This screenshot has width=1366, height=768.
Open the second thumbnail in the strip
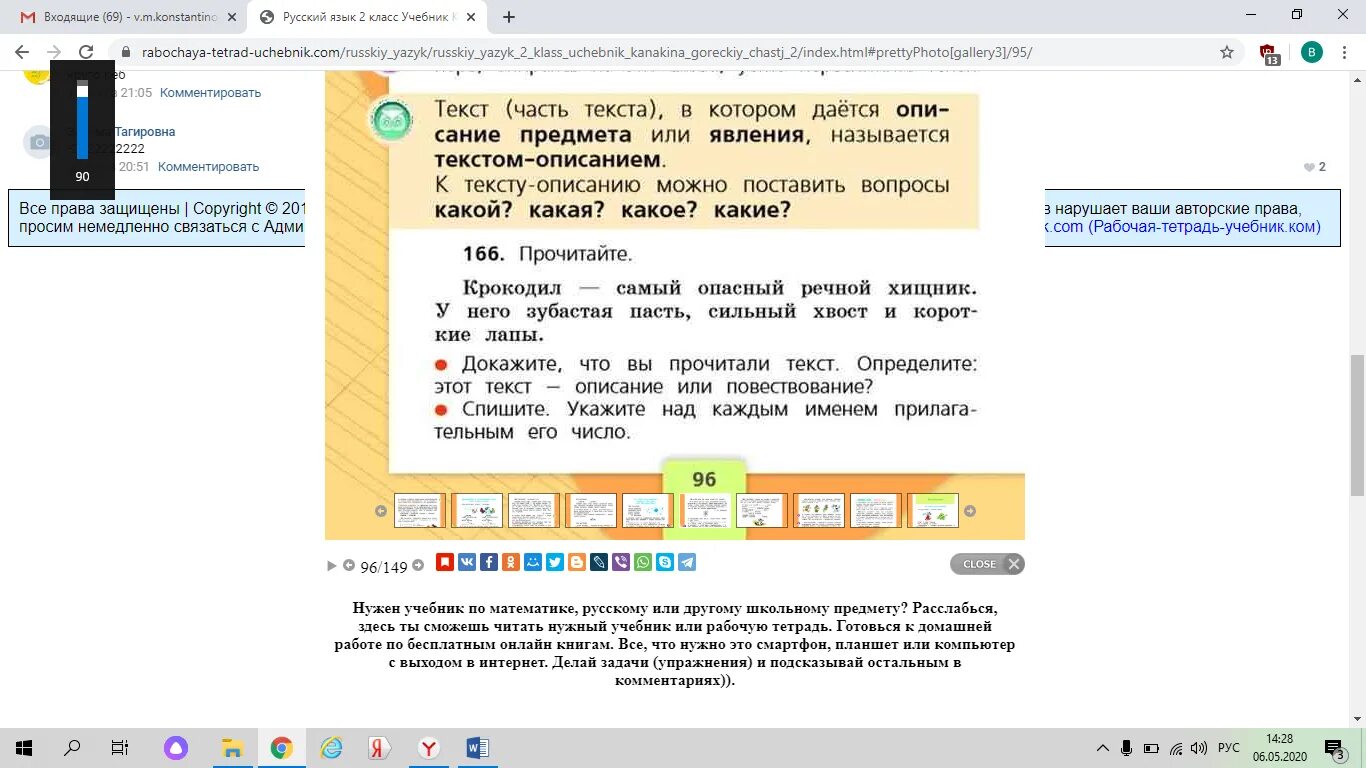(x=476, y=510)
